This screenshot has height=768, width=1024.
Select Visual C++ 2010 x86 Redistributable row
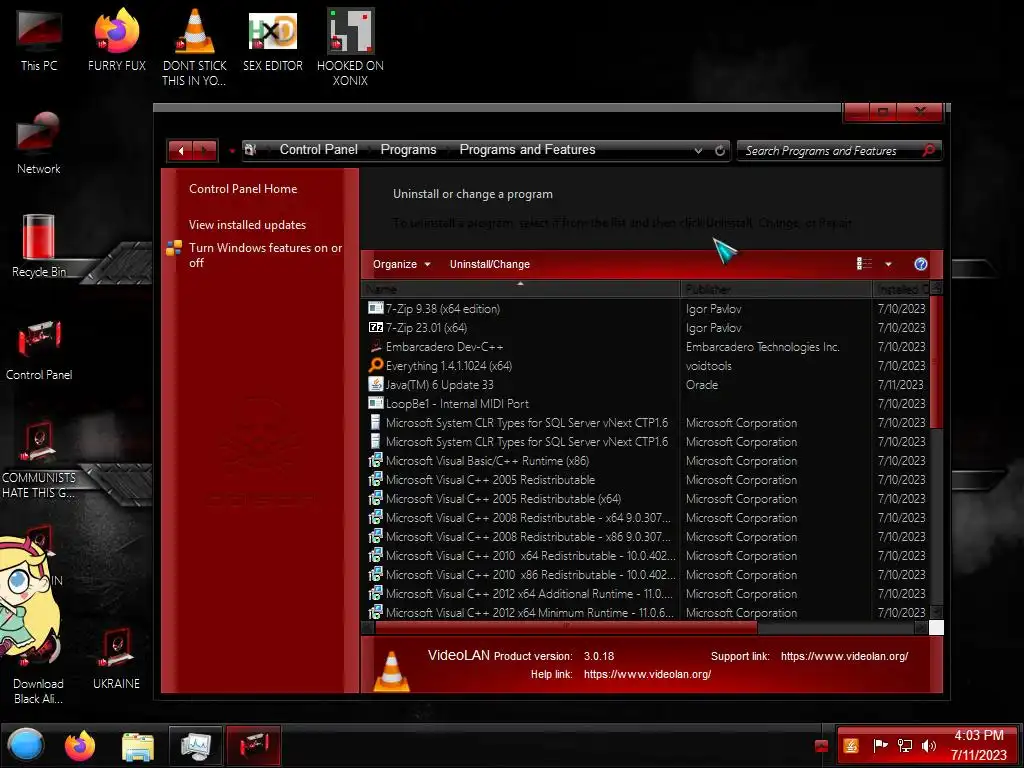[x=645, y=575]
